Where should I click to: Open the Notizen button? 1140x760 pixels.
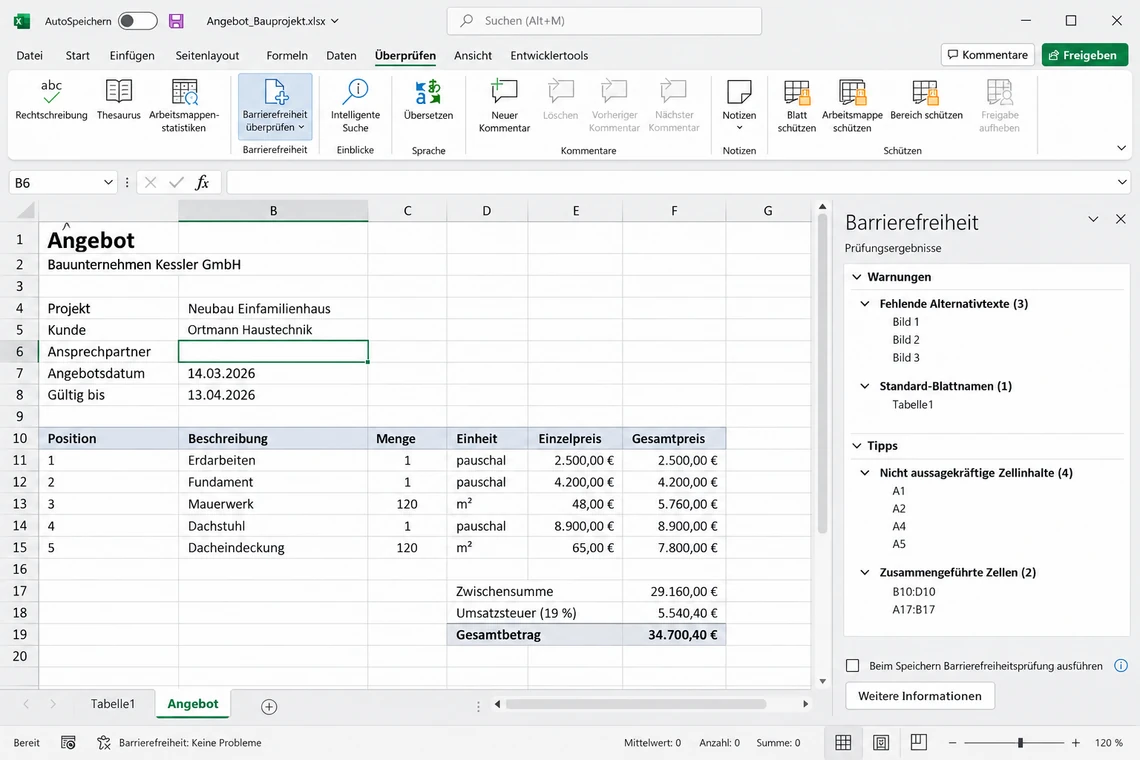pos(739,106)
